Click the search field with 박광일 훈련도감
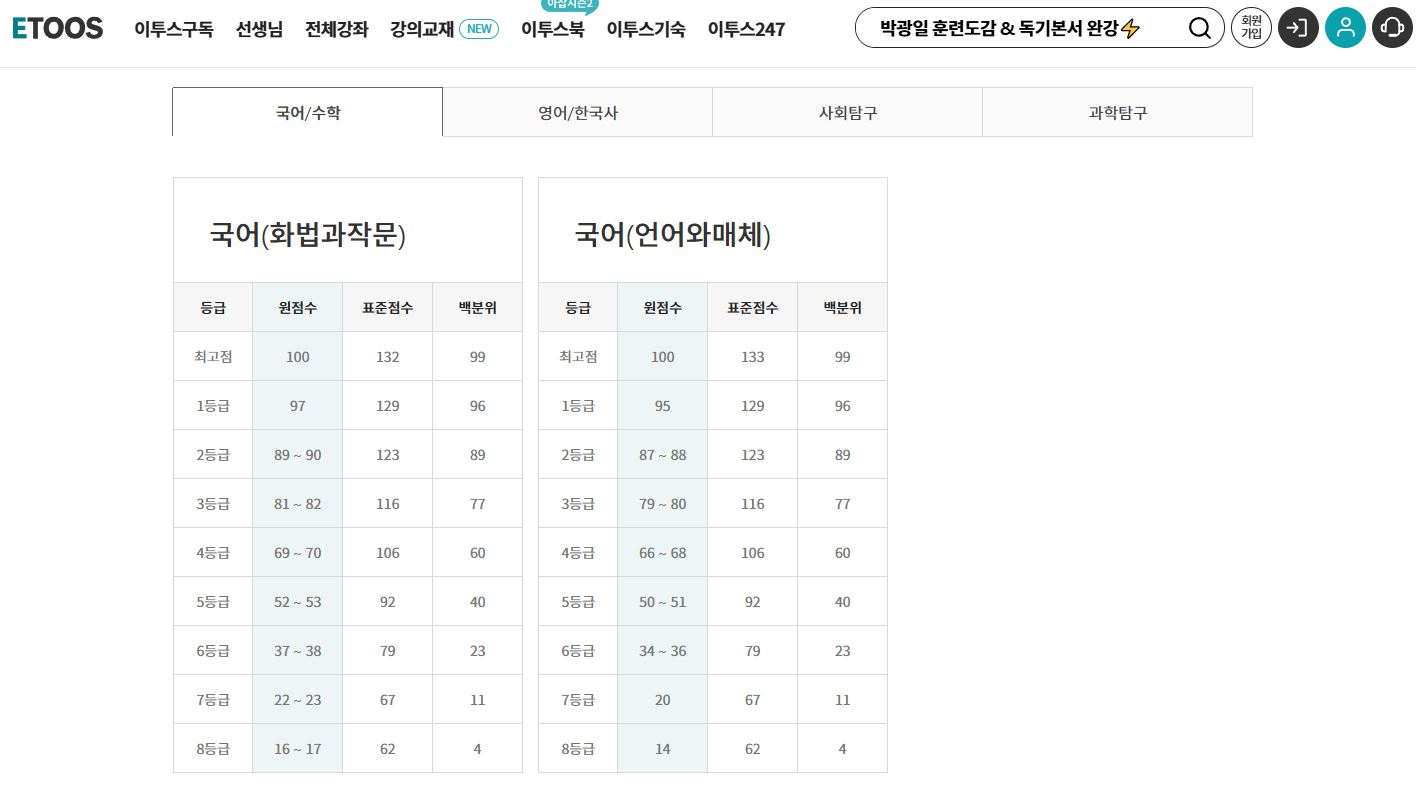The image size is (1416, 795). pyautogui.click(x=1039, y=28)
